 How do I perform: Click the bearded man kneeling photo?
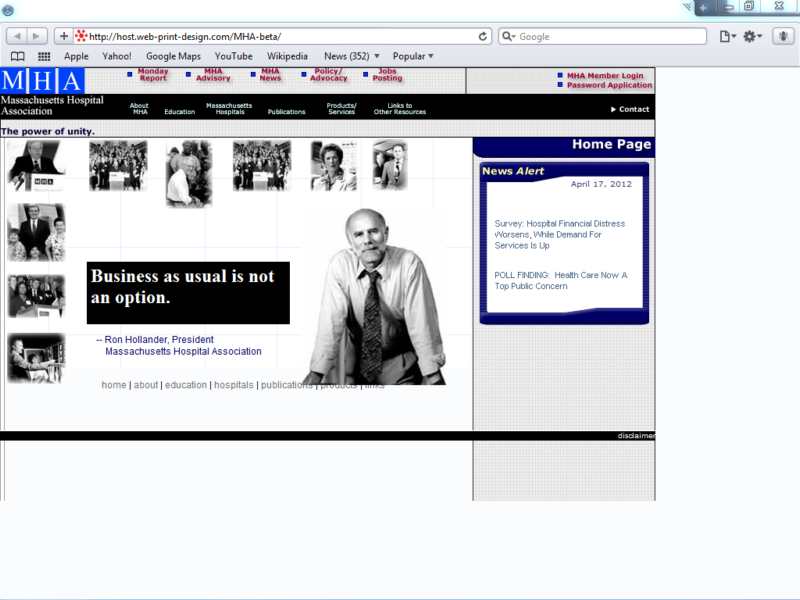[x=189, y=174]
